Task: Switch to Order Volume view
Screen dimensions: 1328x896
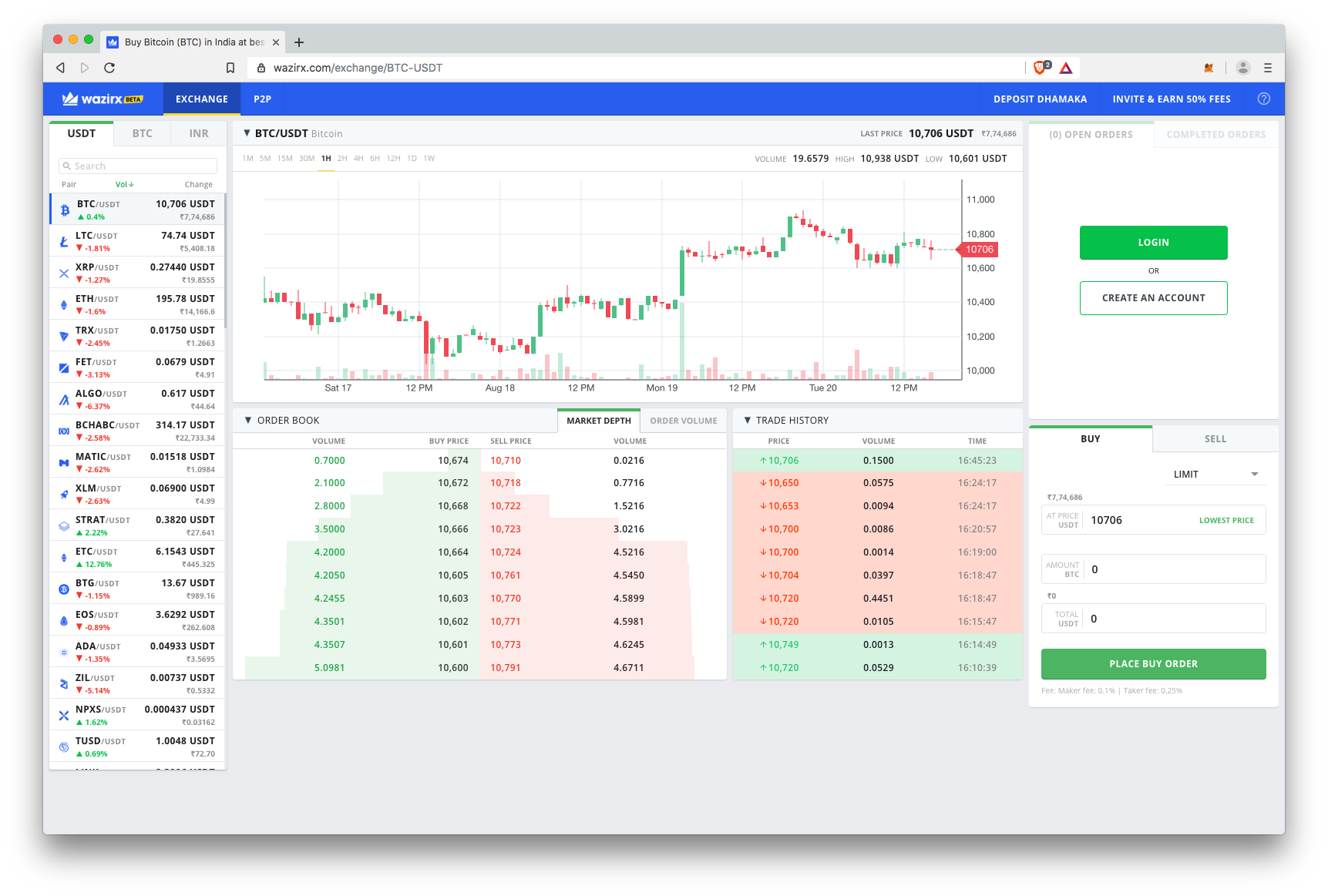Action: (x=684, y=421)
